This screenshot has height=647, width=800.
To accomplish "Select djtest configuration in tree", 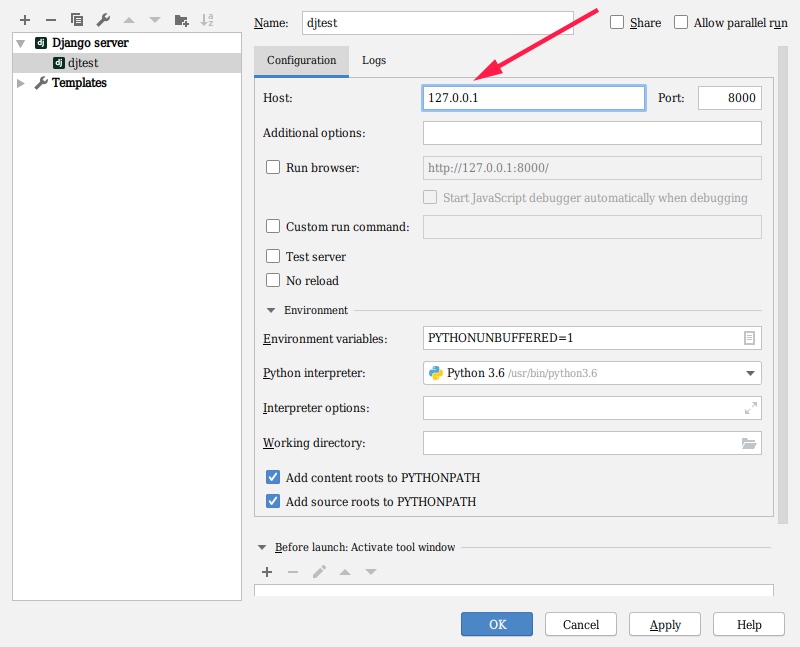I will point(127,63).
